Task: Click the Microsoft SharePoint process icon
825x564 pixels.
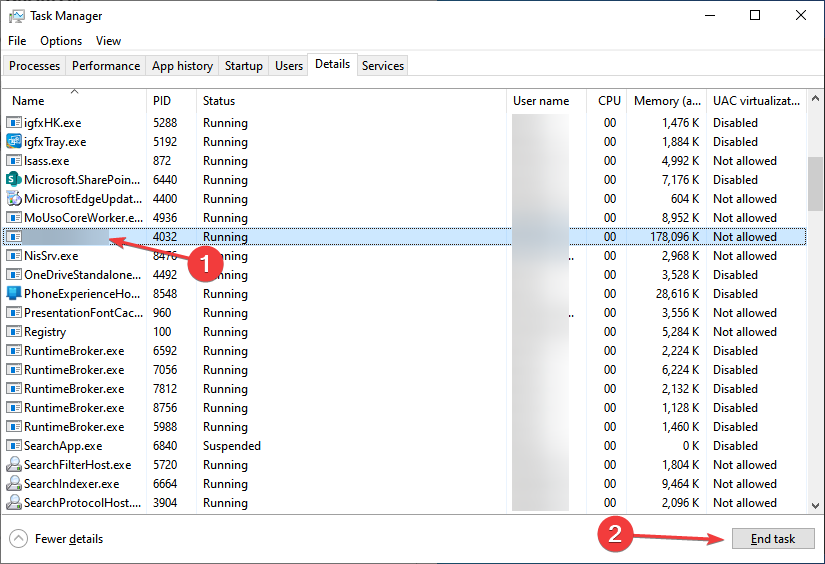Action: 14,180
